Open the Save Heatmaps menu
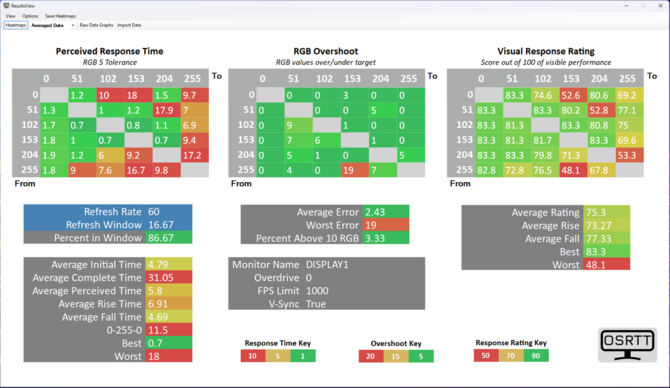 click(60, 16)
